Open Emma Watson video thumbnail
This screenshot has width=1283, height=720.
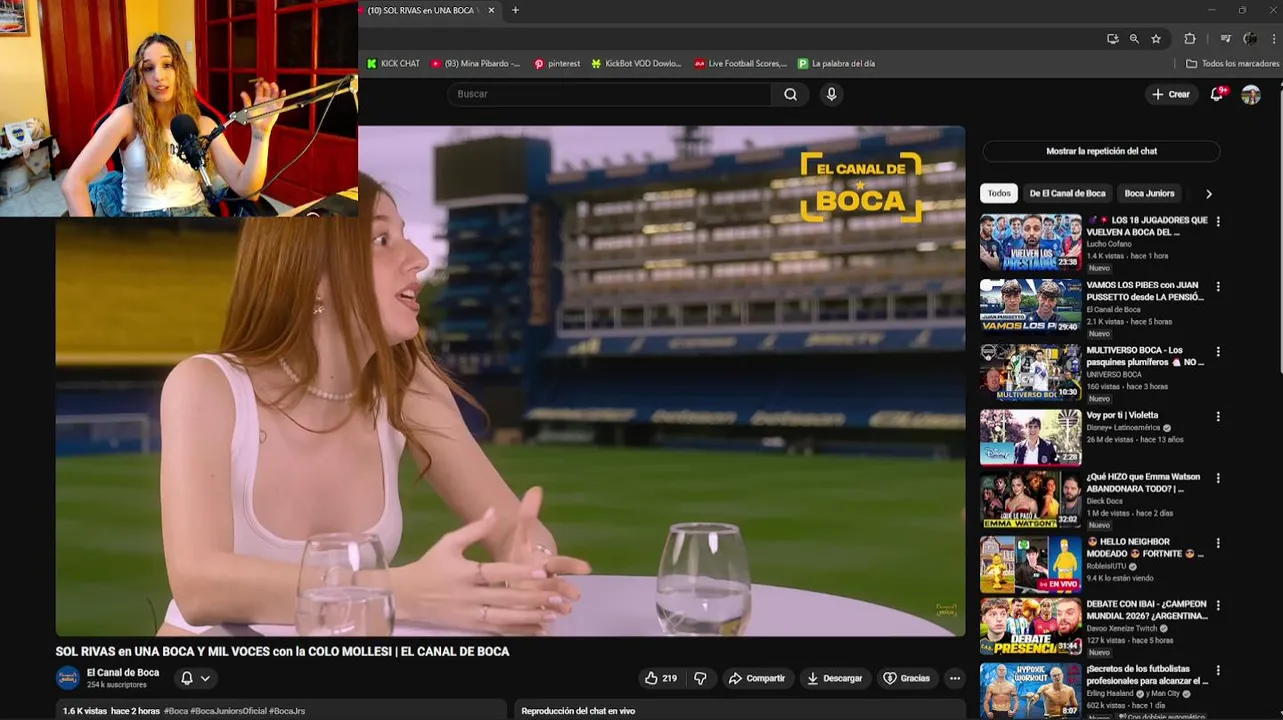(1030, 499)
